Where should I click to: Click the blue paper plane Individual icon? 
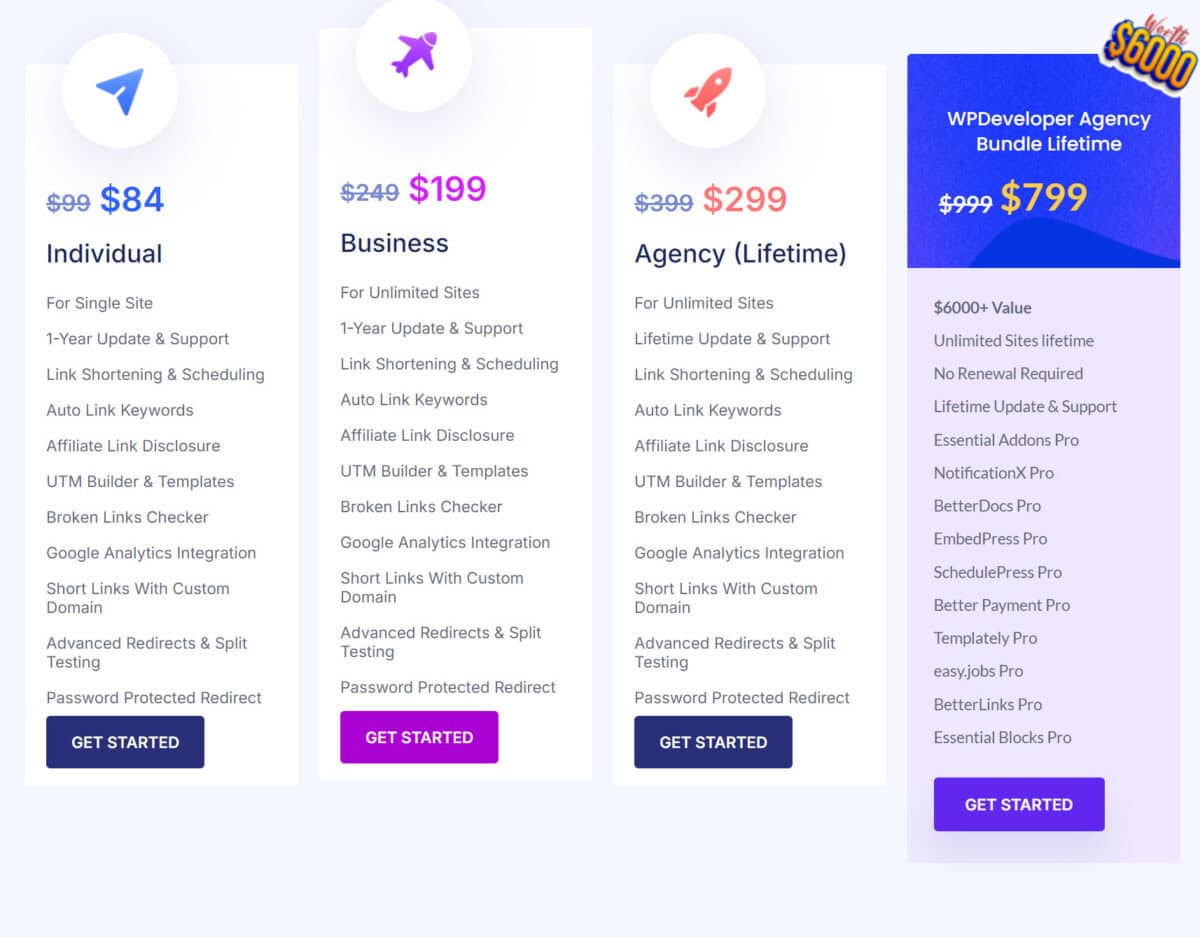(x=120, y=90)
